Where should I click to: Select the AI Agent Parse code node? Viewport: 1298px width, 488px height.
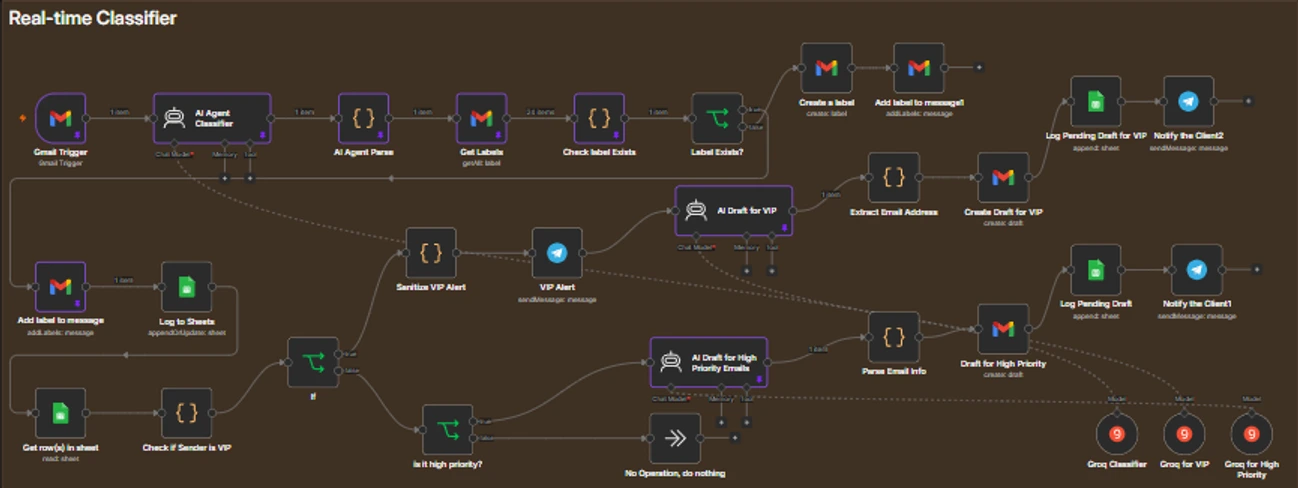[x=364, y=118]
